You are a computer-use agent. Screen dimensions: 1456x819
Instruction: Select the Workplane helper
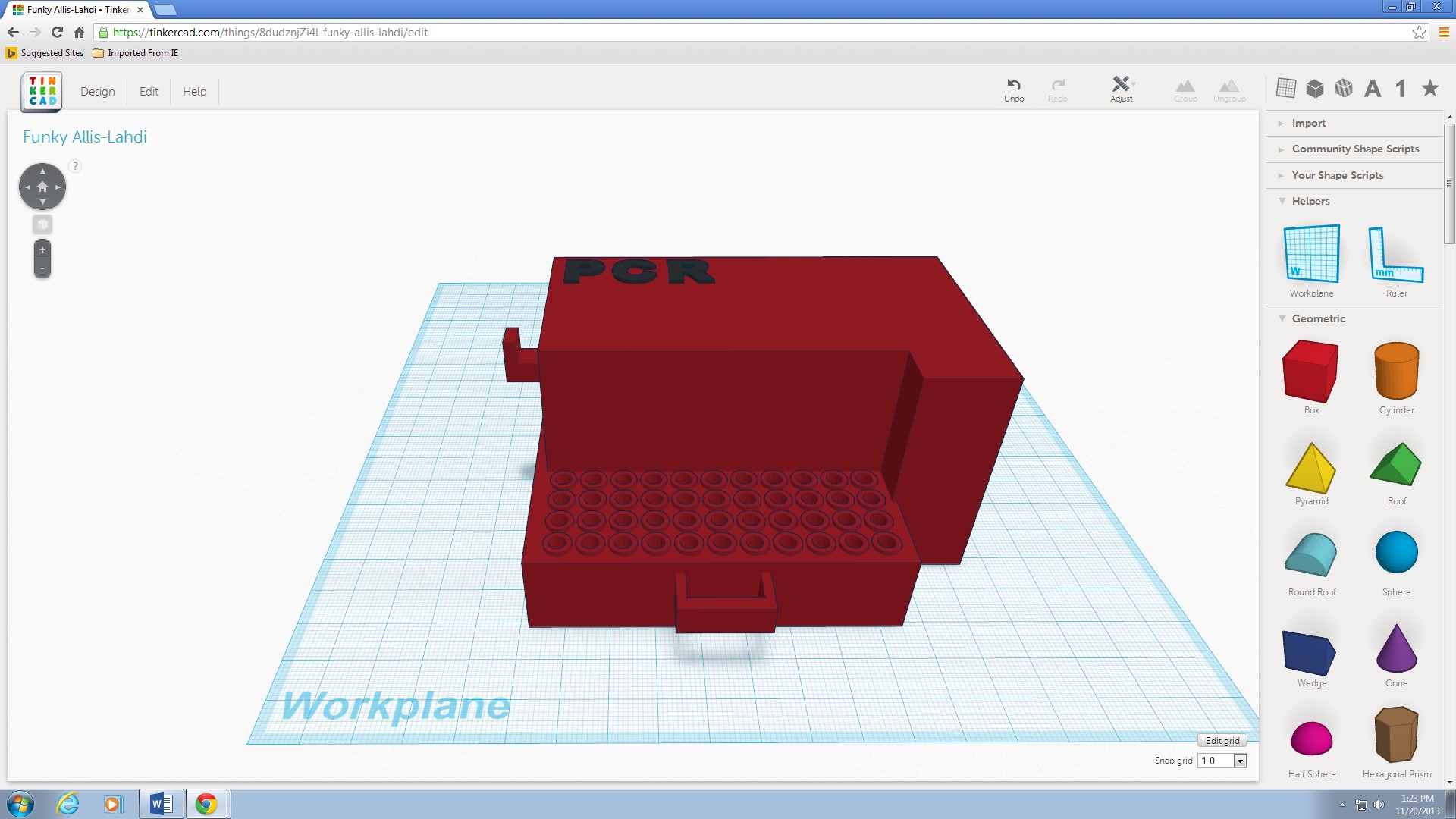(x=1311, y=254)
